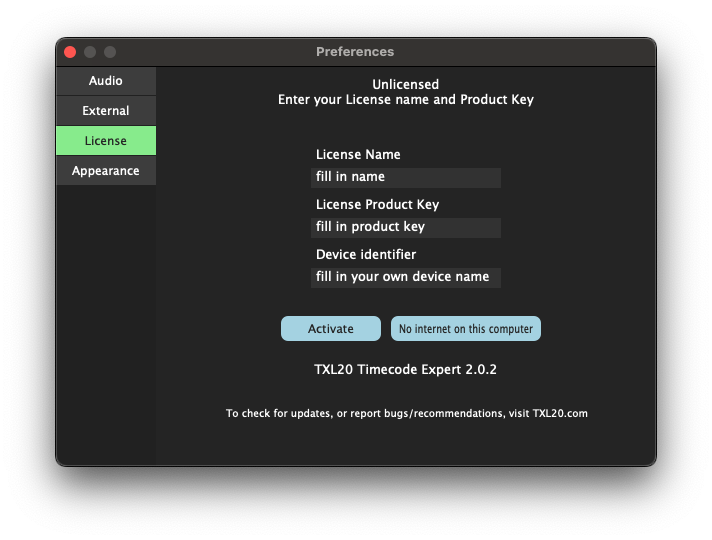Click the Enter your License name instruction text
Viewport: 712px width, 540px height.
click(405, 100)
